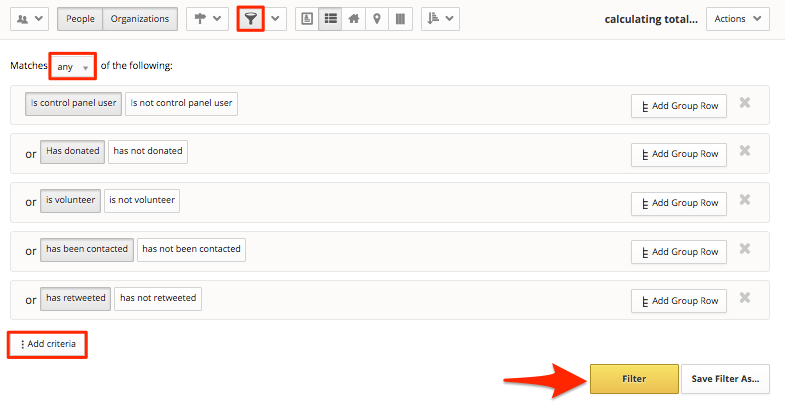Screen dimensions: 785x406
Task: Click the funnel filter icon
Action: tap(250, 19)
